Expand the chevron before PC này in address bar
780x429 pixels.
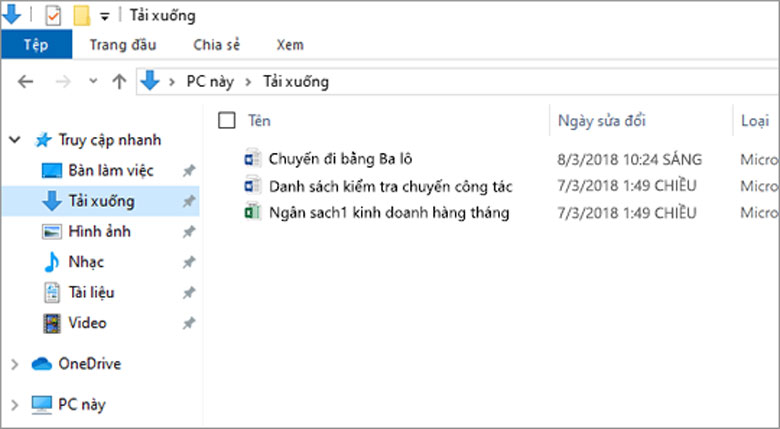click(172, 82)
